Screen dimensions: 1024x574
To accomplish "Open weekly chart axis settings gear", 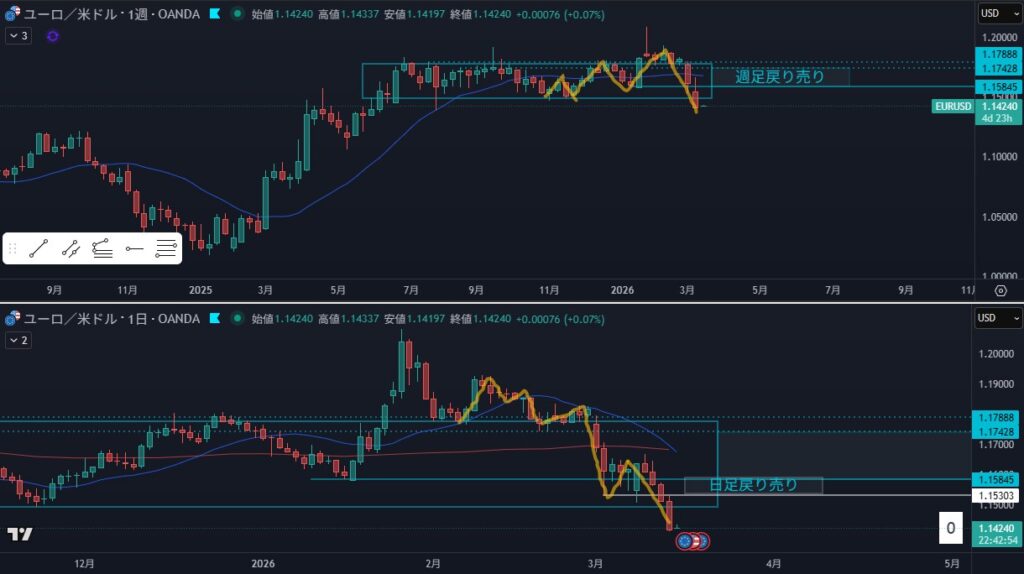I will point(1000,290).
